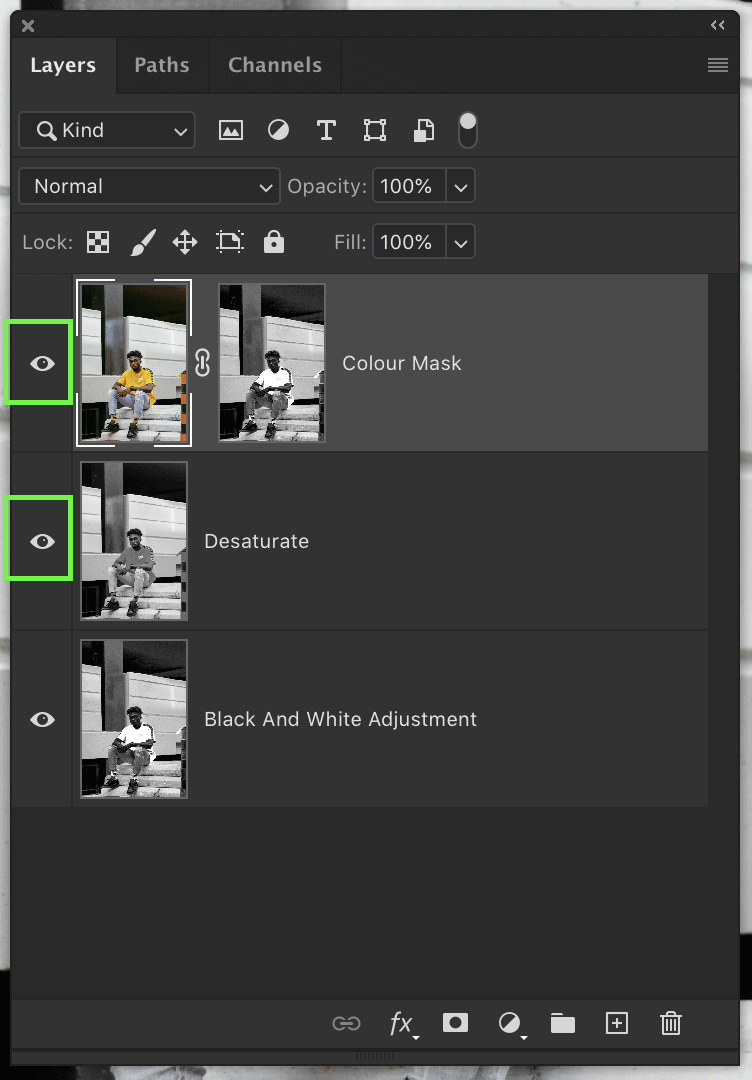Lock transparent pixels checkerboard icon

point(98,242)
